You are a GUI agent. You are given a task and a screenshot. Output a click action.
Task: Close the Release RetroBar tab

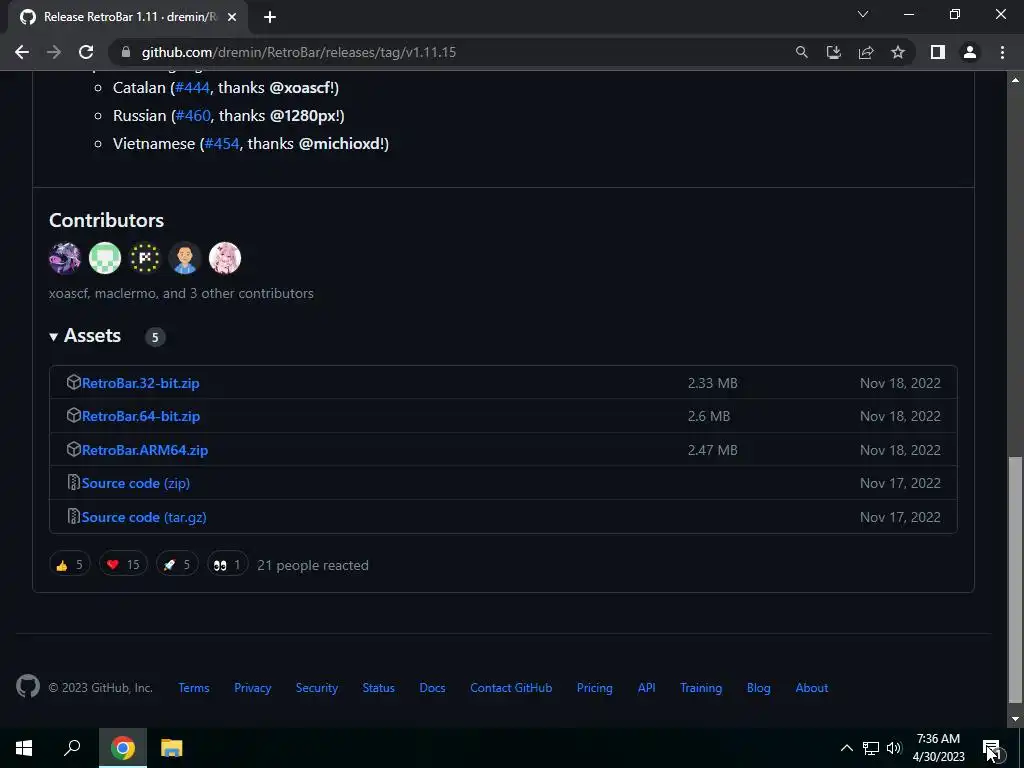click(x=232, y=17)
